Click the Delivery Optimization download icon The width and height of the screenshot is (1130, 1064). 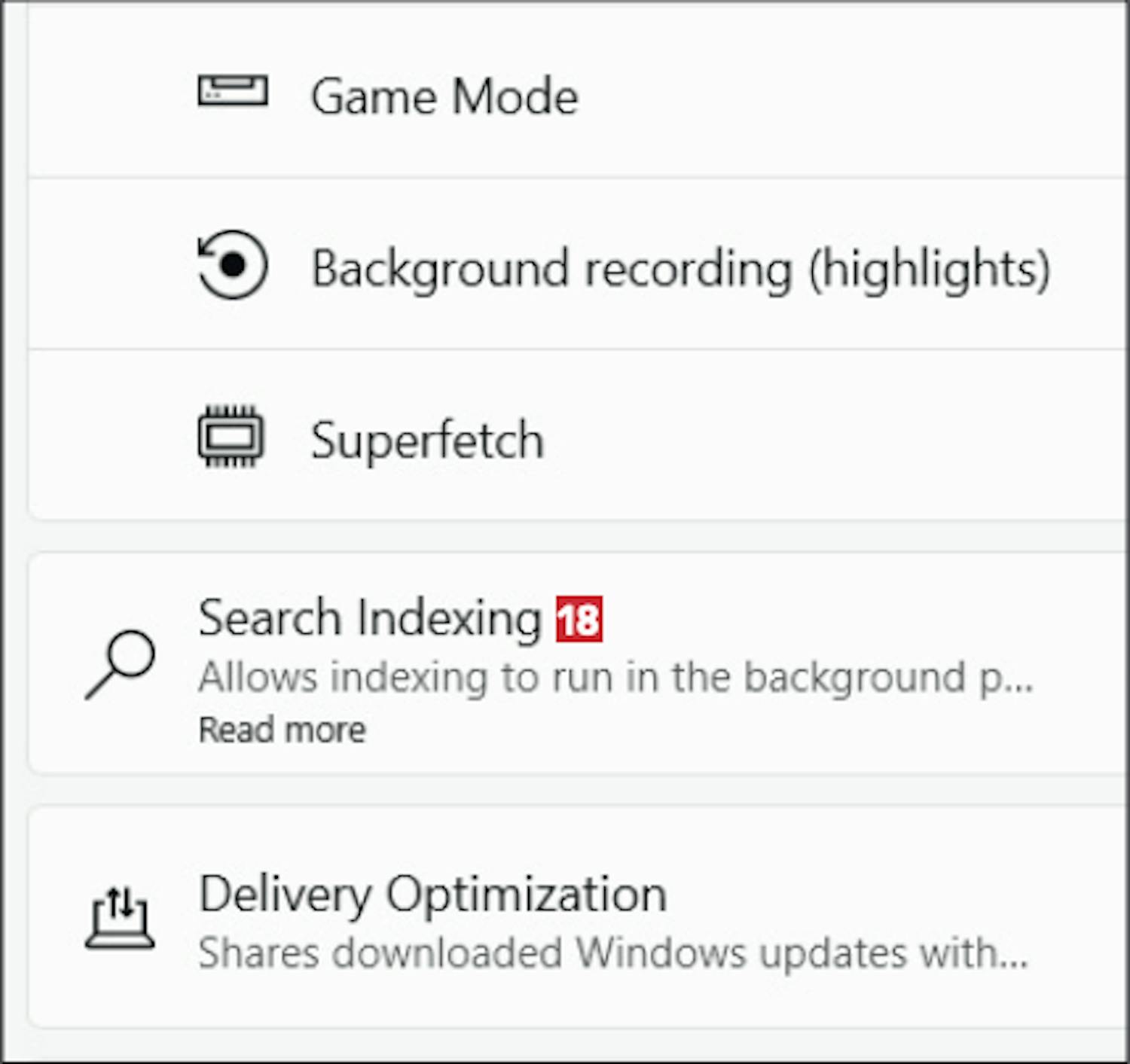120,917
